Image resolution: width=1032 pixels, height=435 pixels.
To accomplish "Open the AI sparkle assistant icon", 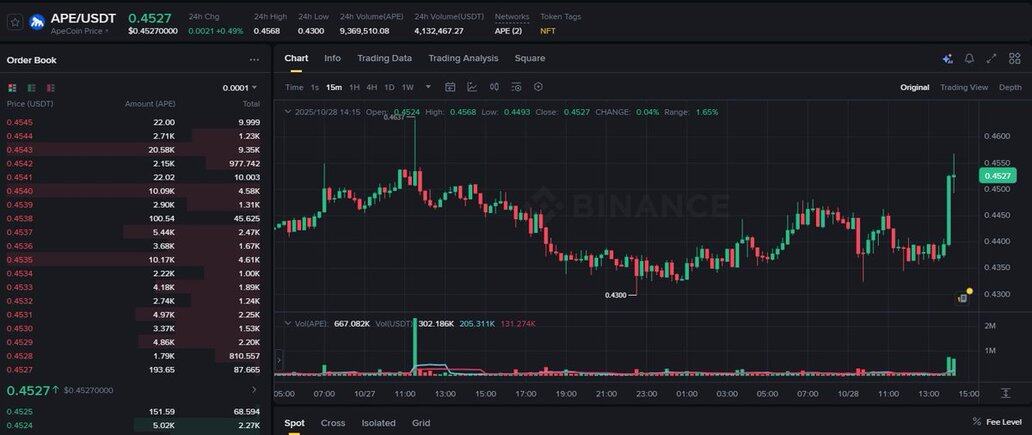I will pos(947,58).
